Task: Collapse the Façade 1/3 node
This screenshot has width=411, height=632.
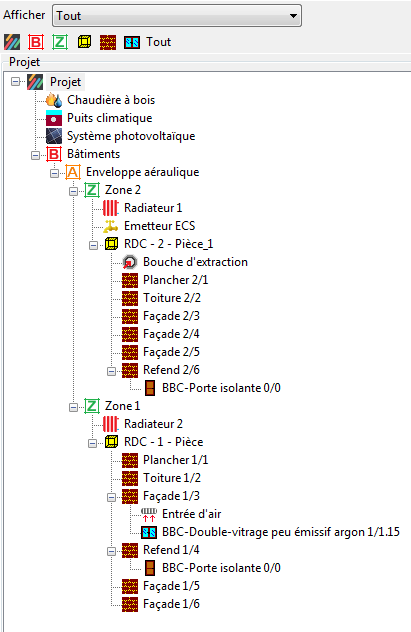Action: [111, 497]
